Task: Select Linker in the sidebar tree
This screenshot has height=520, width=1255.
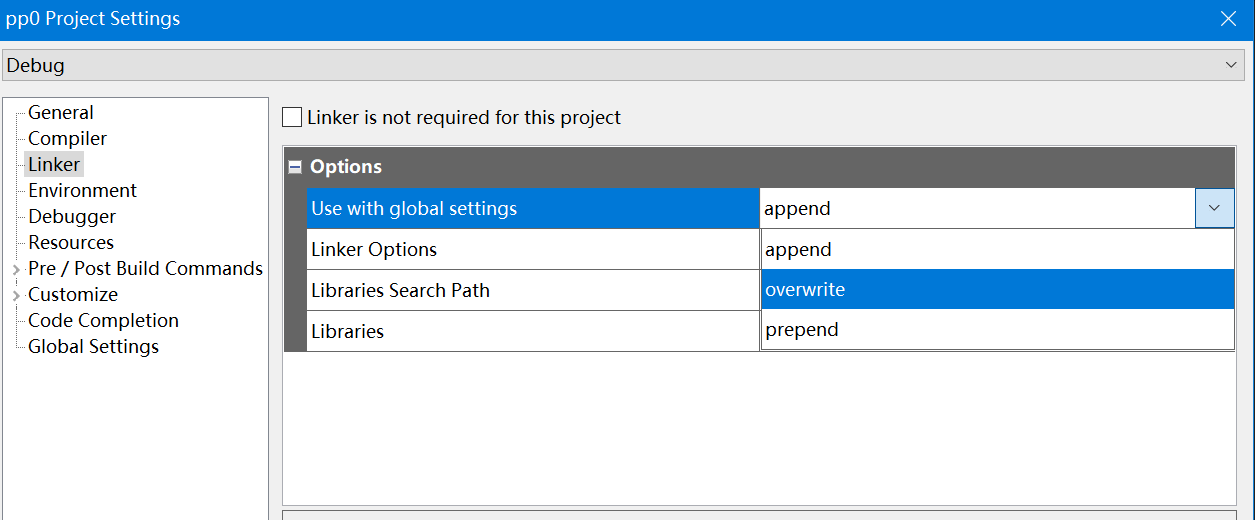Action: [54, 165]
